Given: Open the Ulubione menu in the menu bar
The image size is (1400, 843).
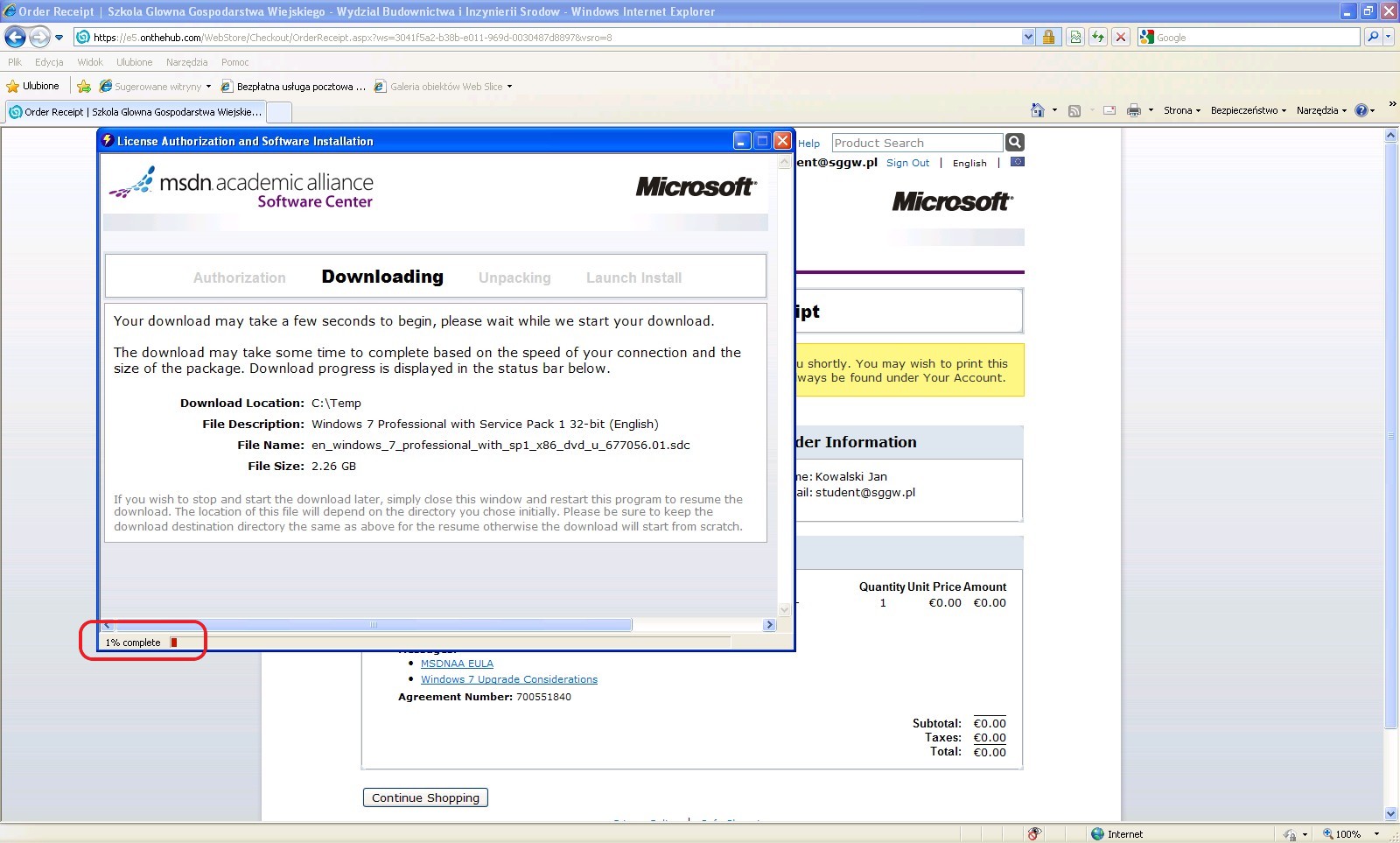Looking at the screenshot, I should pos(134,62).
